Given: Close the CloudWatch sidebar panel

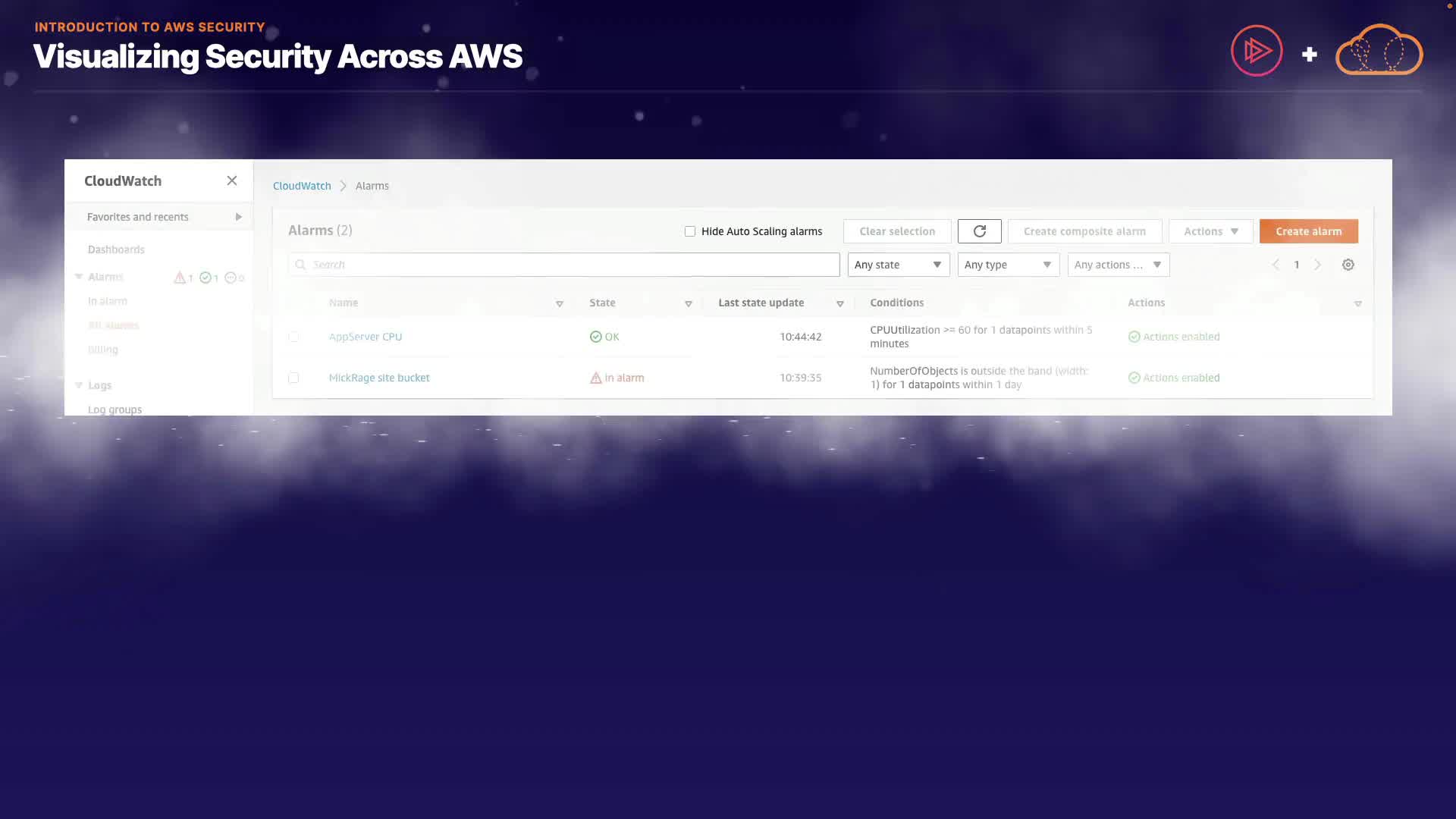Looking at the screenshot, I should 232,180.
